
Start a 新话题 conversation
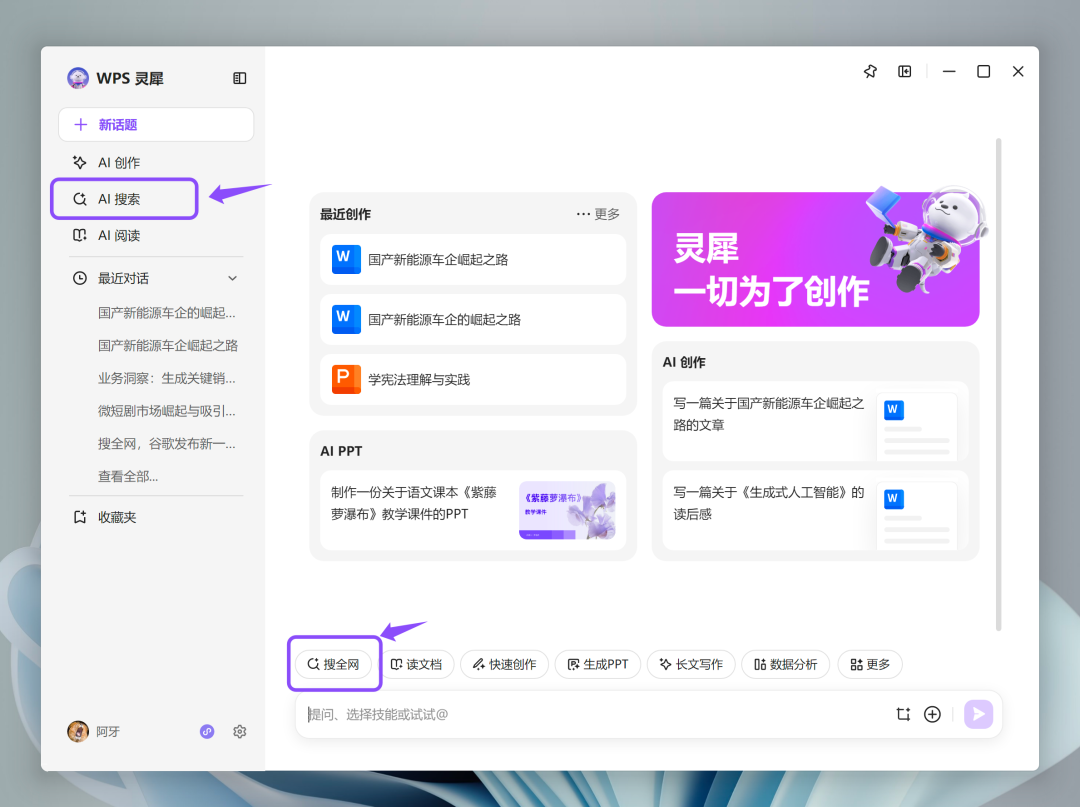pos(156,125)
